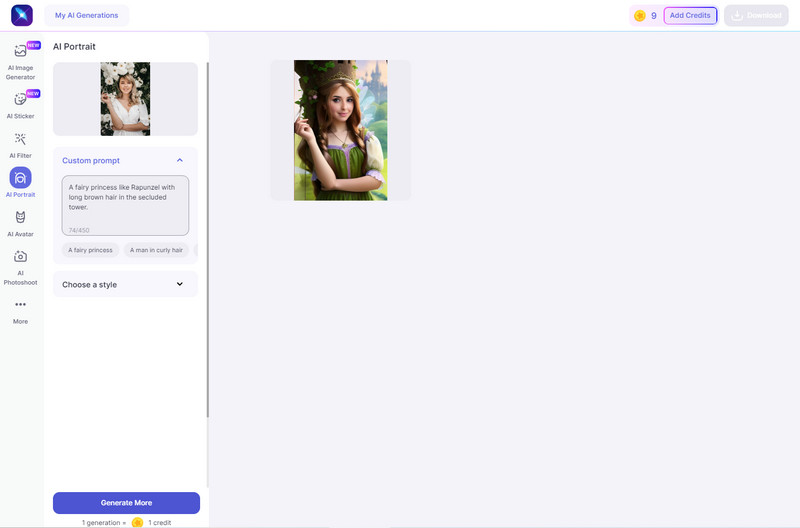The width and height of the screenshot is (800, 528).
Task: Select the AI Sticker tool
Action: coord(20,100)
